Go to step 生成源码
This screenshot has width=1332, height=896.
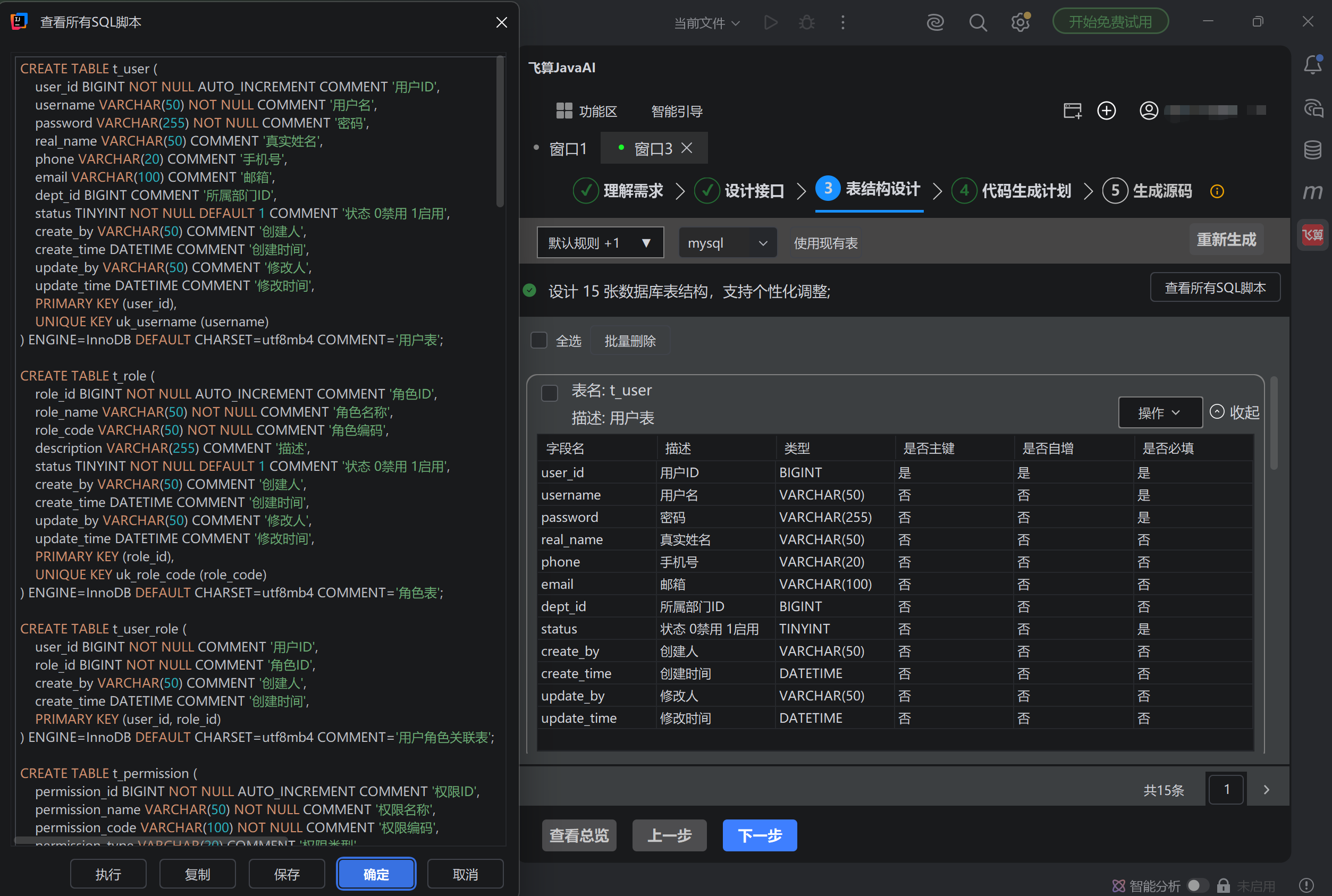click(1147, 191)
